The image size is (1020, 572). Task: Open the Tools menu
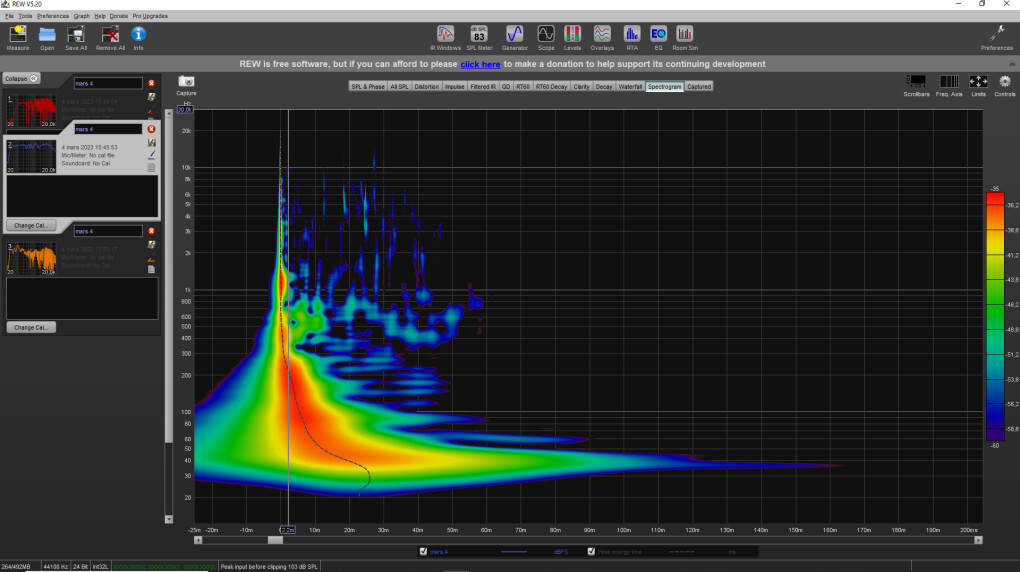click(25, 16)
